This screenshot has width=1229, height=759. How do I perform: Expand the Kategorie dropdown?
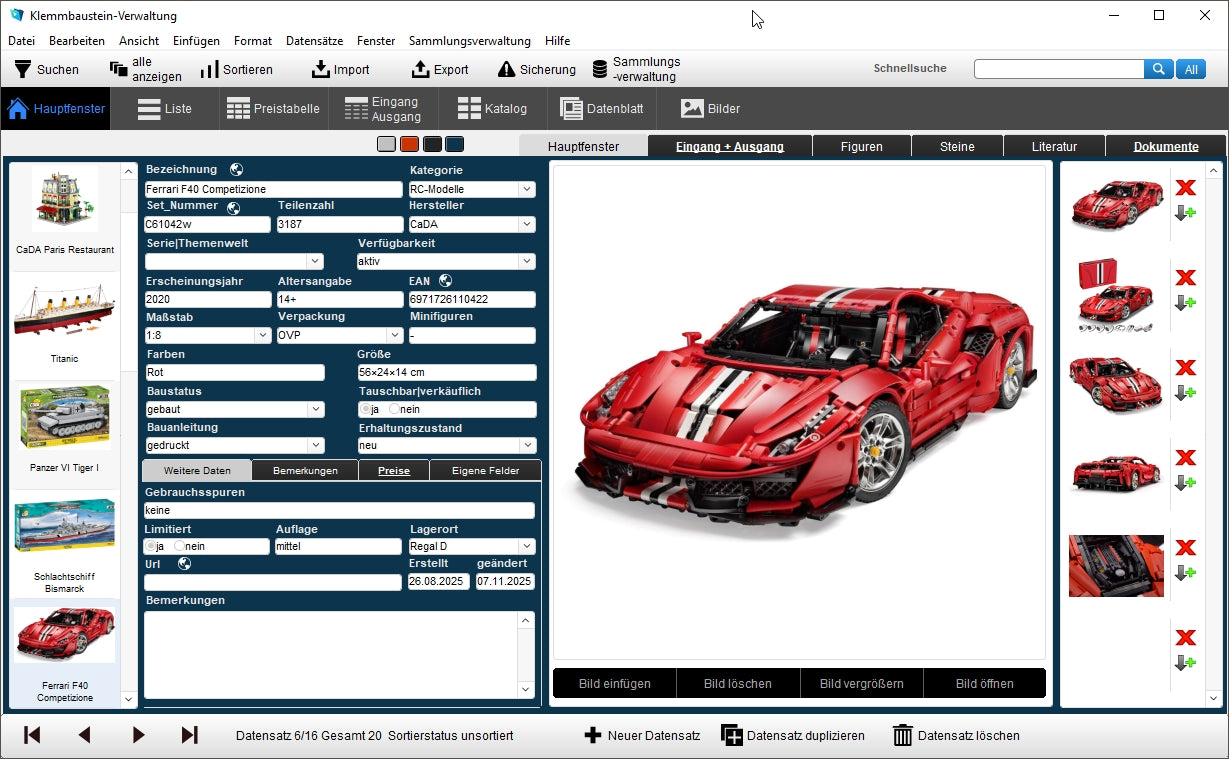tap(526, 189)
